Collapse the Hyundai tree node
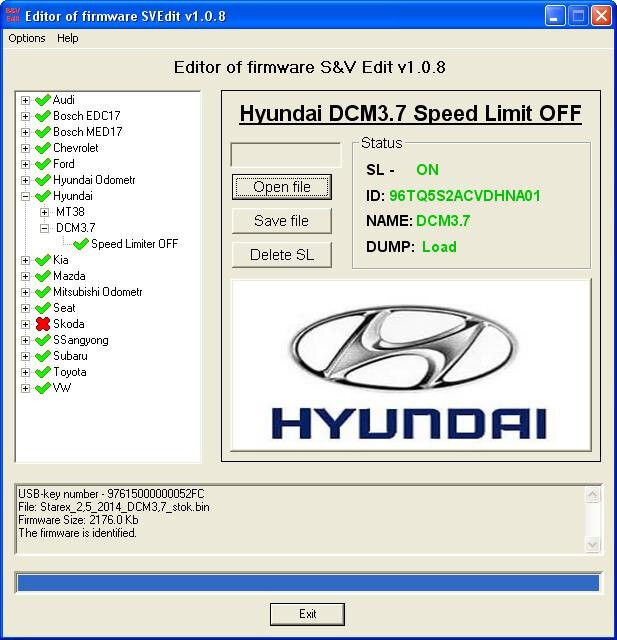Screen dimensions: 617x640 point(25,196)
